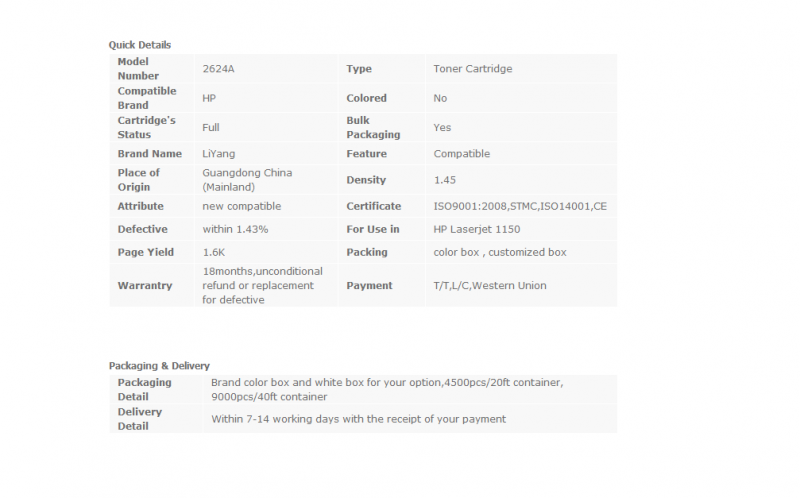The height and width of the screenshot is (498, 800).
Task: Click the Quick Details heading
Action: coord(139,45)
